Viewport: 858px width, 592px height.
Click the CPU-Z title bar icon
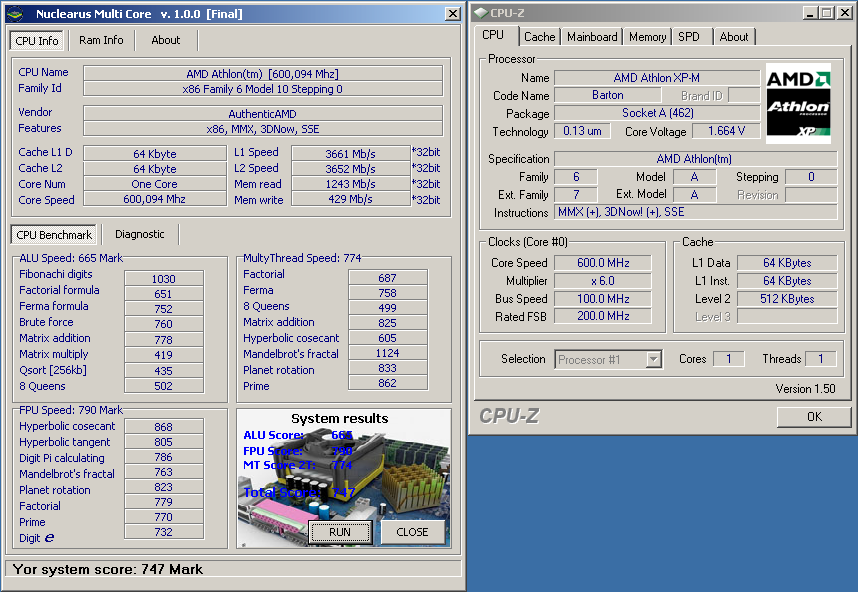pyautogui.click(x=481, y=13)
